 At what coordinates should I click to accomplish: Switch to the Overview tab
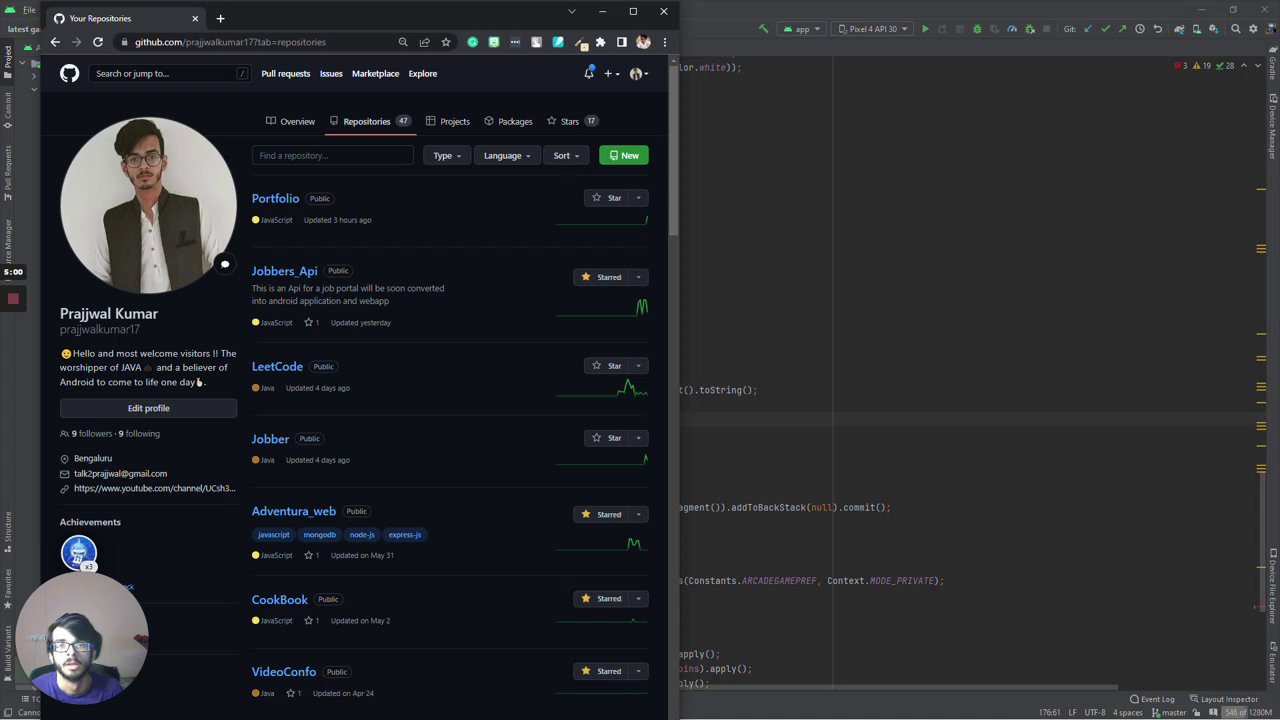coord(290,121)
